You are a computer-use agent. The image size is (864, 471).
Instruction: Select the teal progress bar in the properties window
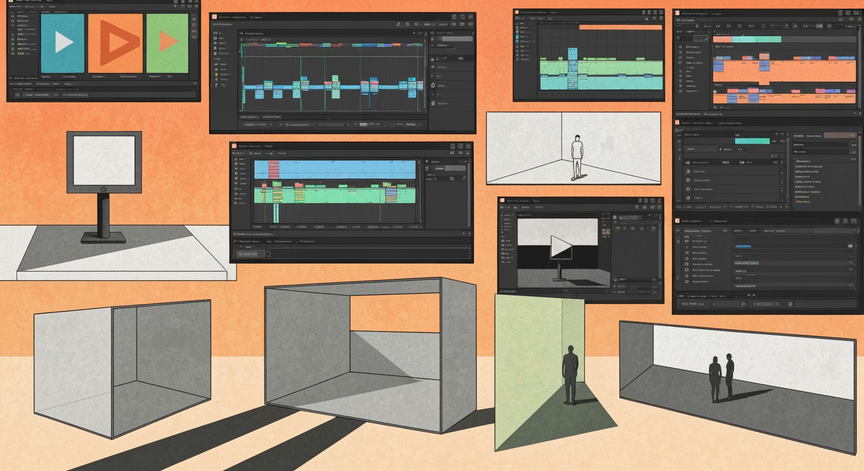tap(752, 141)
